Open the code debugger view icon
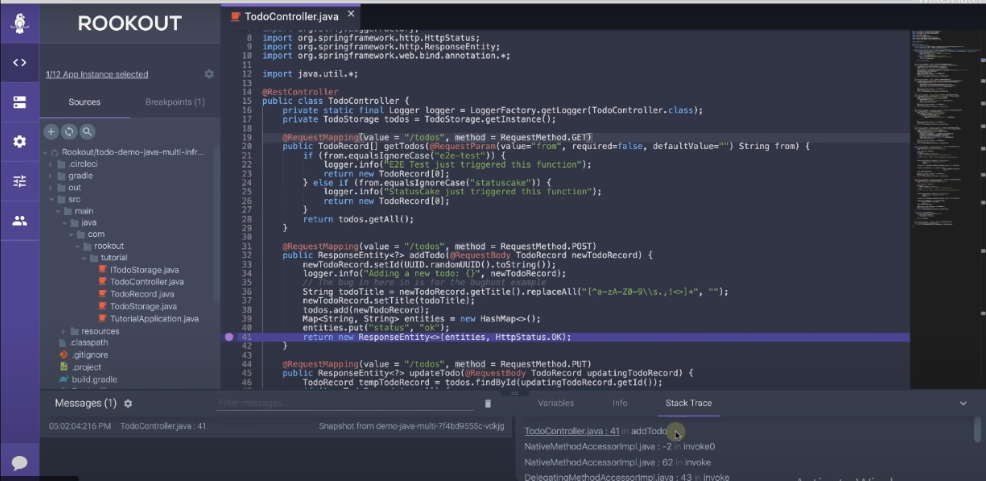Image resolution: width=986 pixels, height=481 pixels. 19,62
